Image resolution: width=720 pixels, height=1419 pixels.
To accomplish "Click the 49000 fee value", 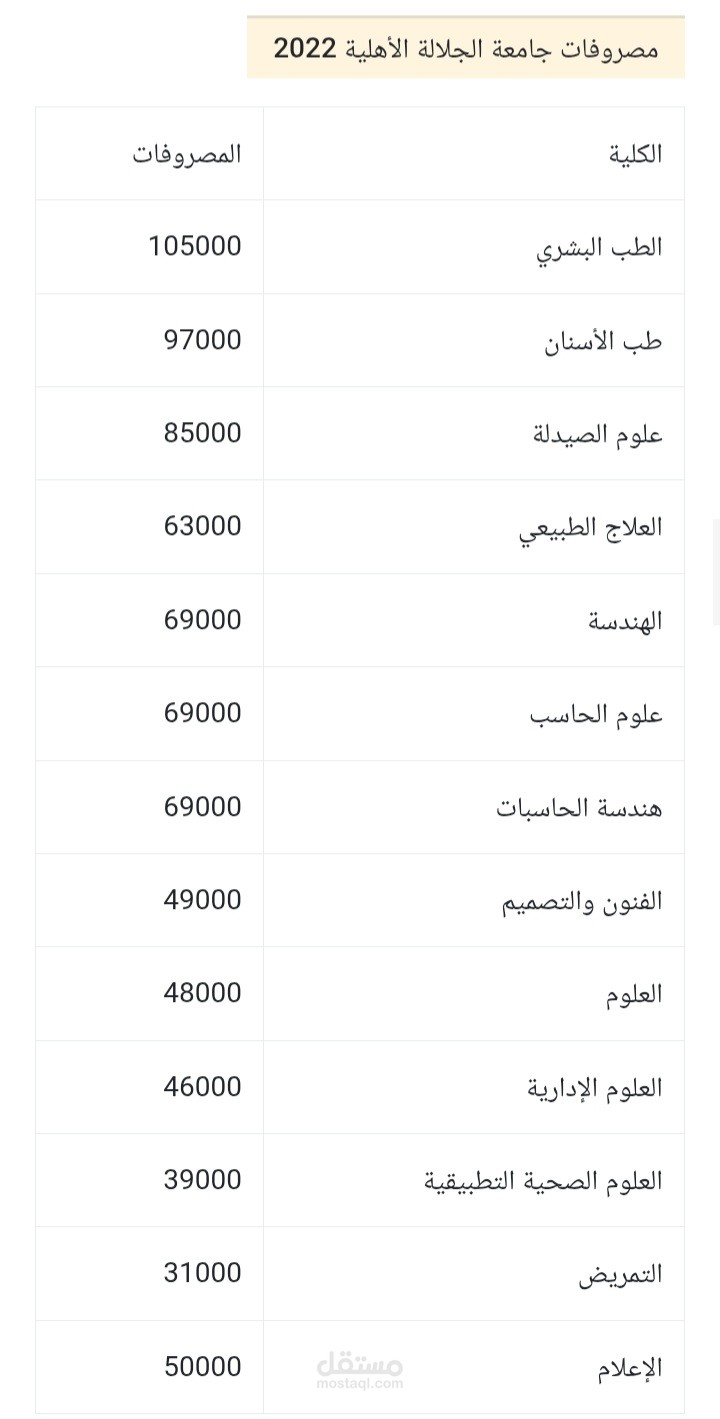I will (203, 900).
